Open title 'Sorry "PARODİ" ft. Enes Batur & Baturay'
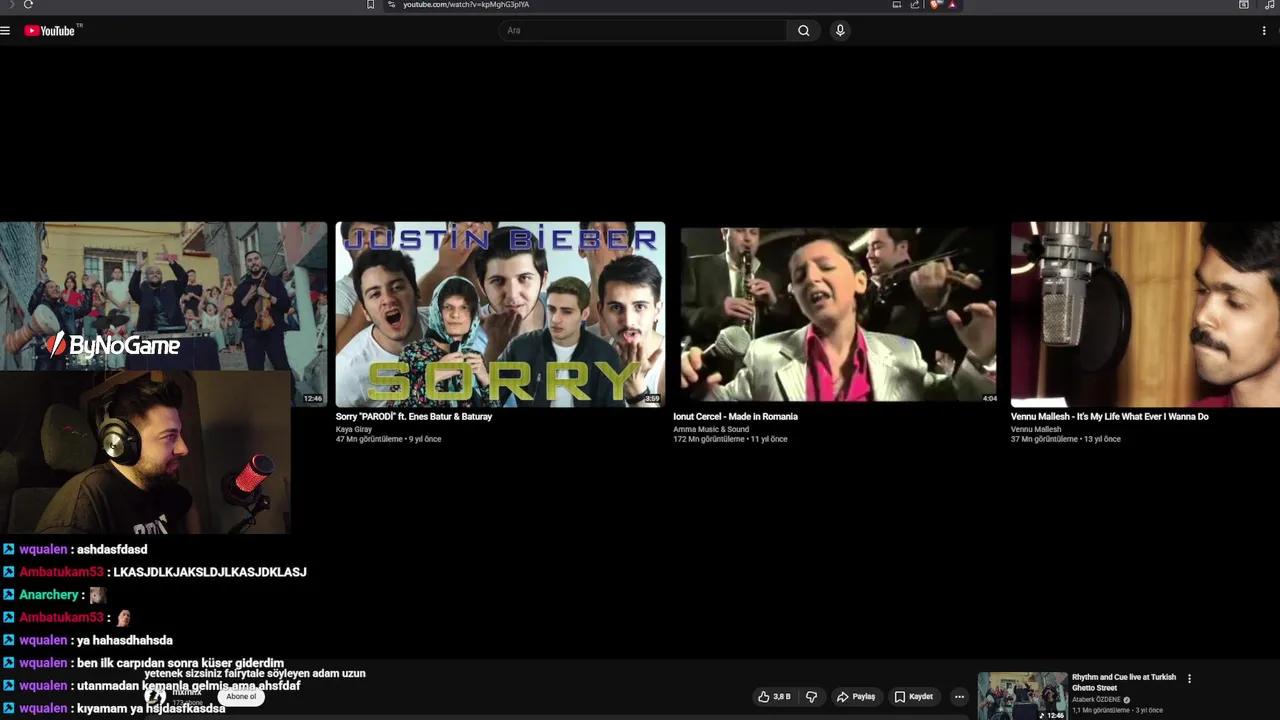The image size is (1280, 720). pyautogui.click(x=414, y=417)
